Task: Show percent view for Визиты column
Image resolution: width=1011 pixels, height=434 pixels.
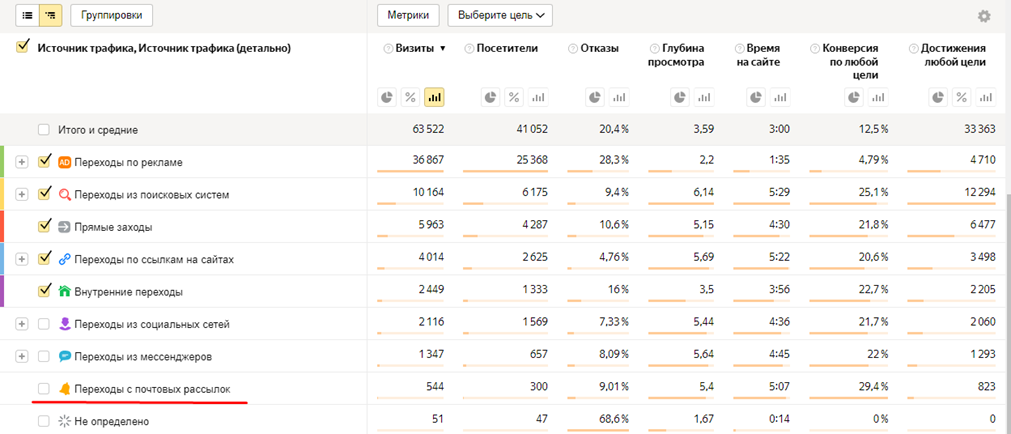Action: 410,97
